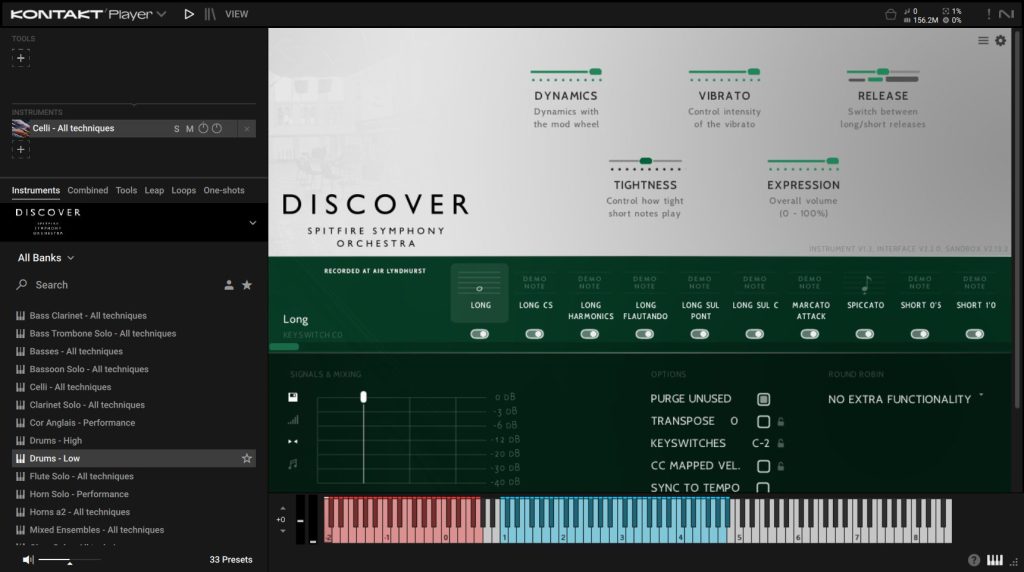Screen dimensions: 1024x572
Task: Click first round knob icon on Celli row
Action: (x=203, y=129)
